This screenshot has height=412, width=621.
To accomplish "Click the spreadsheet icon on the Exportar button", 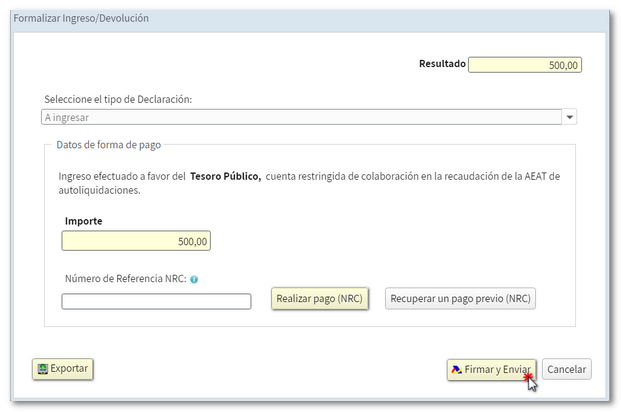I will point(42,369).
